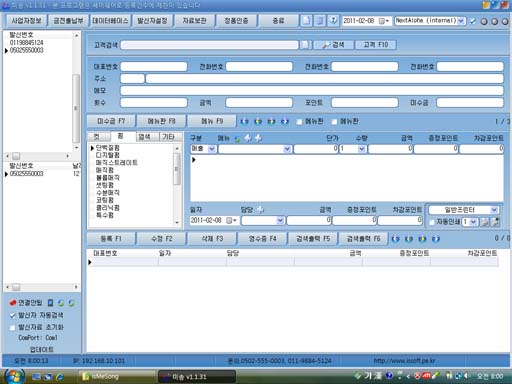
Task: Click first record navigation icon after 검색출력 F6
Action: (x=395, y=239)
